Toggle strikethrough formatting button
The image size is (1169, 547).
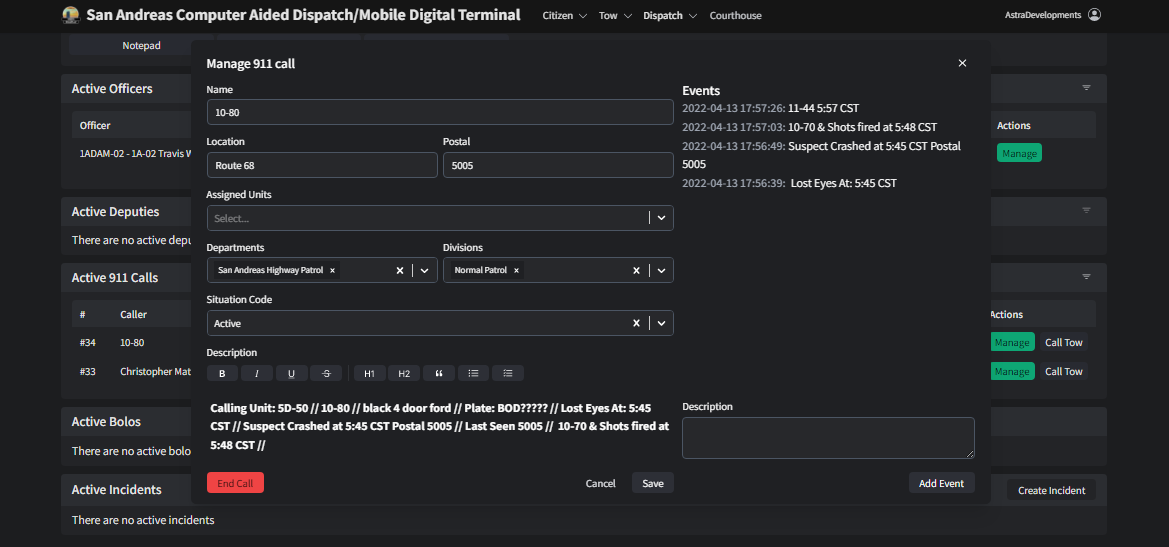click(x=326, y=373)
